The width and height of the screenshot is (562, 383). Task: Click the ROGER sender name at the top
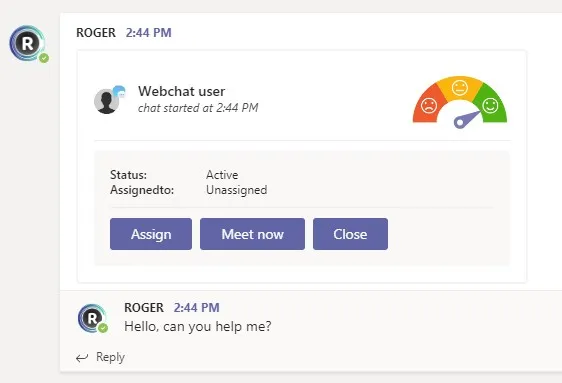[96, 33]
